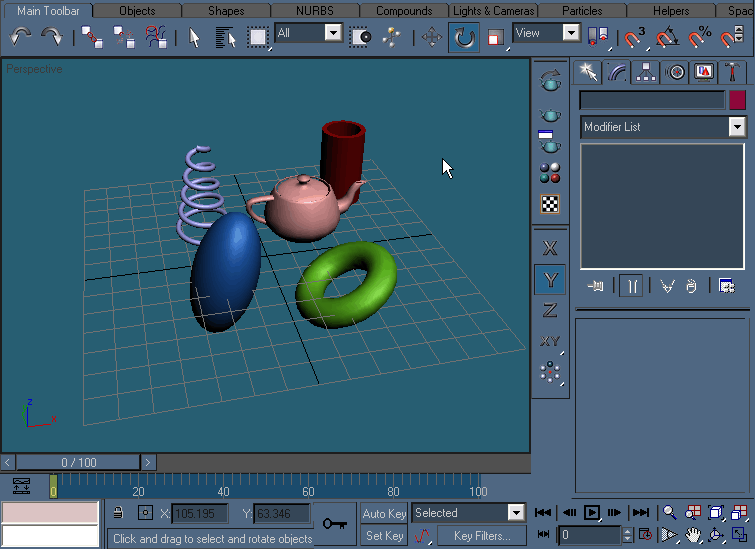This screenshot has height=549, width=755.
Task: Toggle Window/Crossing selection icon
Action: [x=360, y=37]
